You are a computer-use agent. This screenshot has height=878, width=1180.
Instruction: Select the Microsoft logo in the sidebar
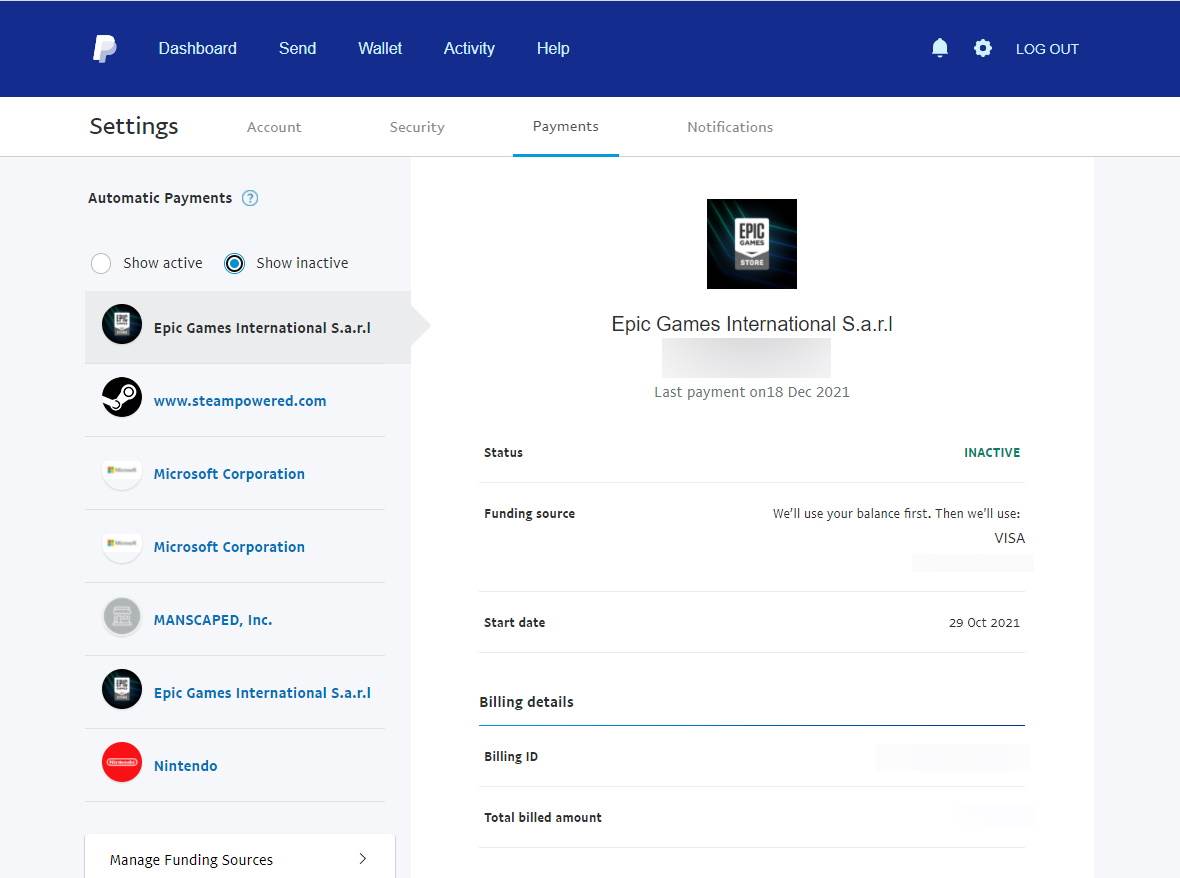tap(121, 471)
